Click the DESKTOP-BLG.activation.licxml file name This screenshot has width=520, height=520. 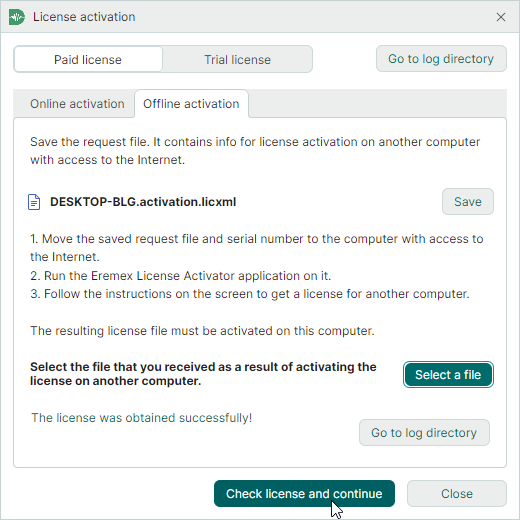pyautogui.click(x=143, y=202)
